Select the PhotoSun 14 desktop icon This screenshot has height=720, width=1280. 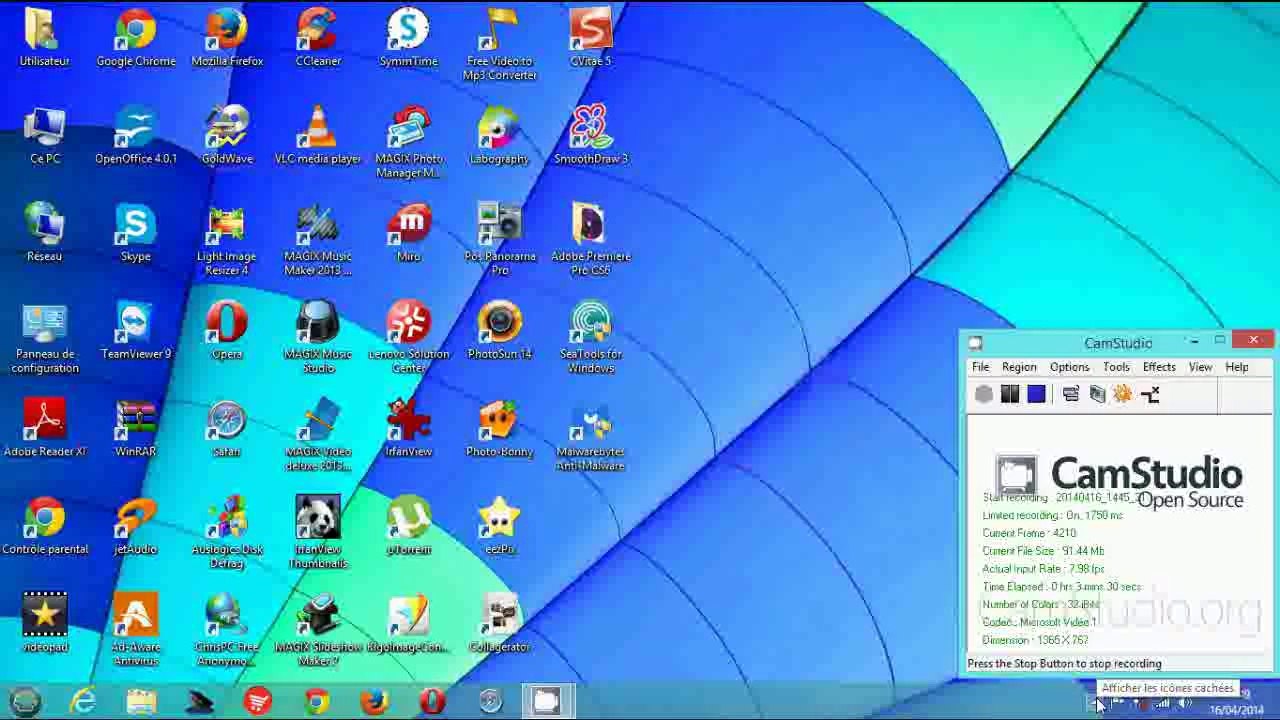pos(500,331)
